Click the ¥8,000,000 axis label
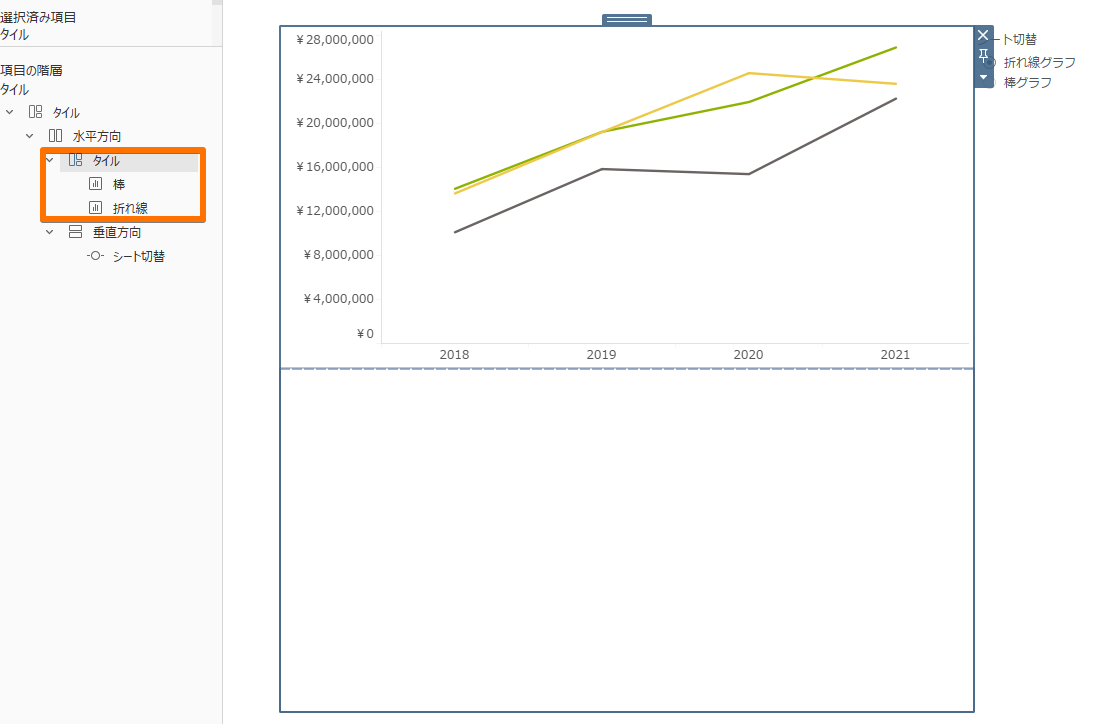Viewport: 1108px width, 724px height. [x=338, y=254]
